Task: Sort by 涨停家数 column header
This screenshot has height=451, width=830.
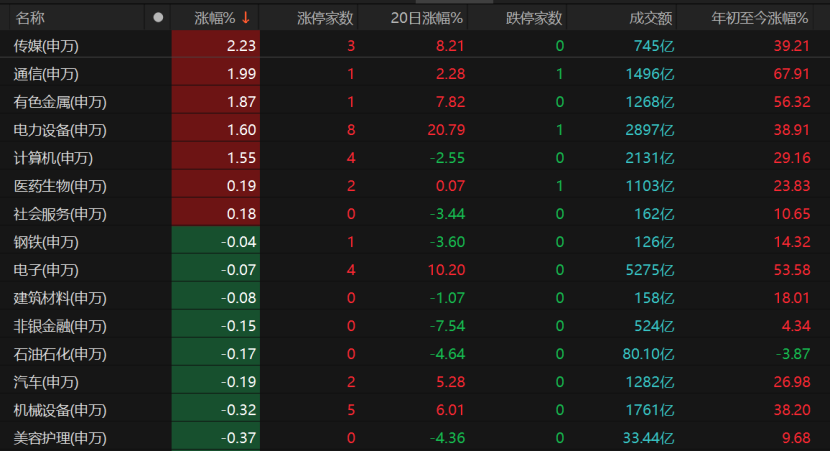Action: 325,18
